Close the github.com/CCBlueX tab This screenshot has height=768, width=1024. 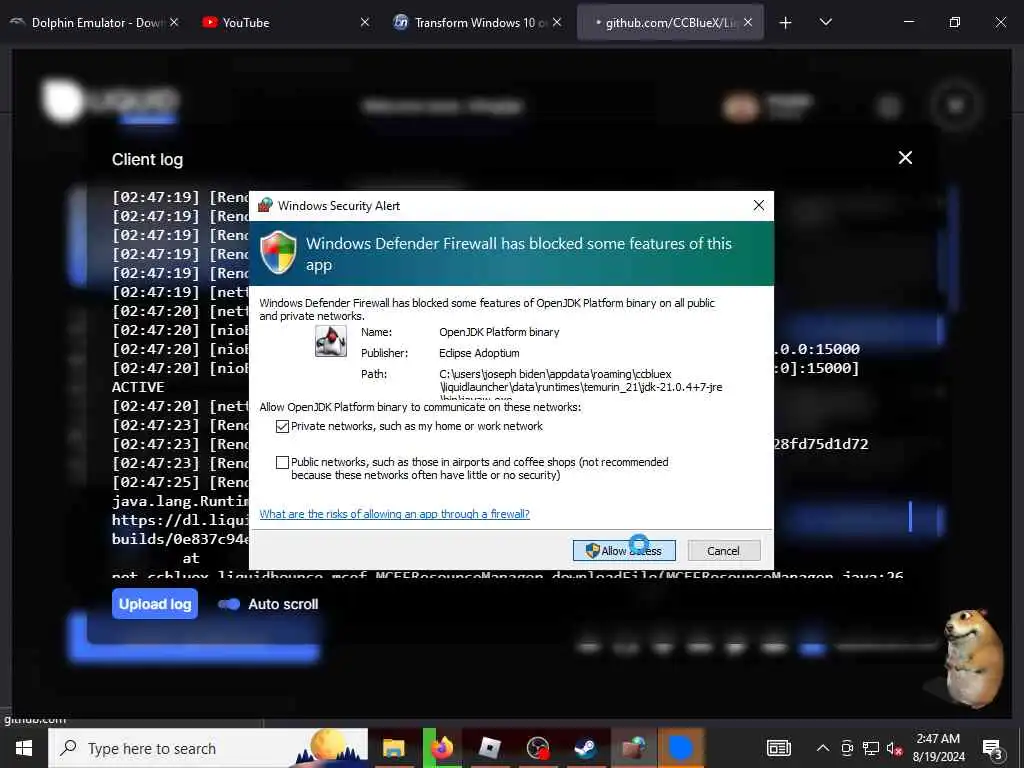[748, 22]
